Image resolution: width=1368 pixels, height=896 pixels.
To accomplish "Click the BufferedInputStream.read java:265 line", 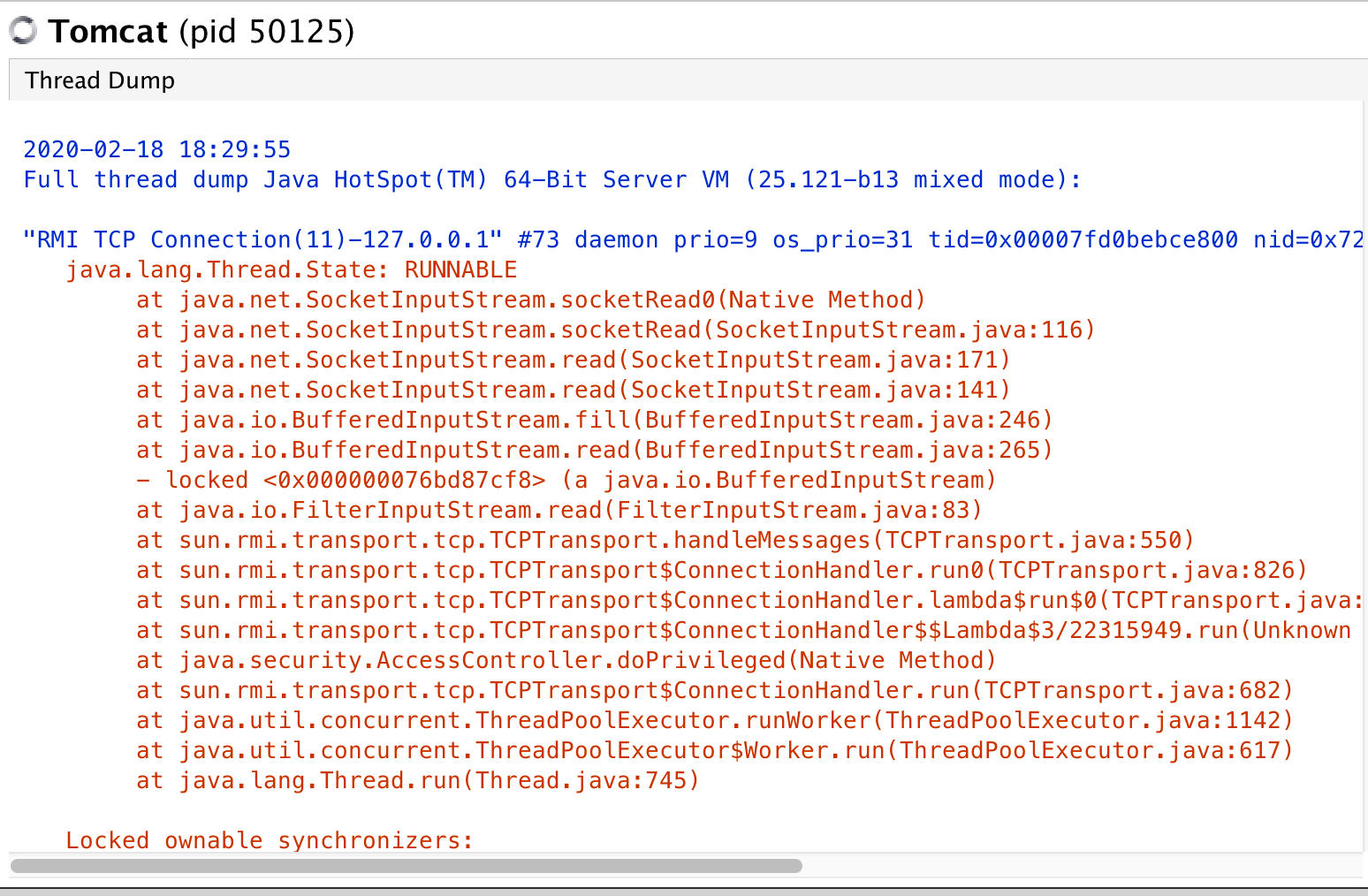I will [595, 450].
